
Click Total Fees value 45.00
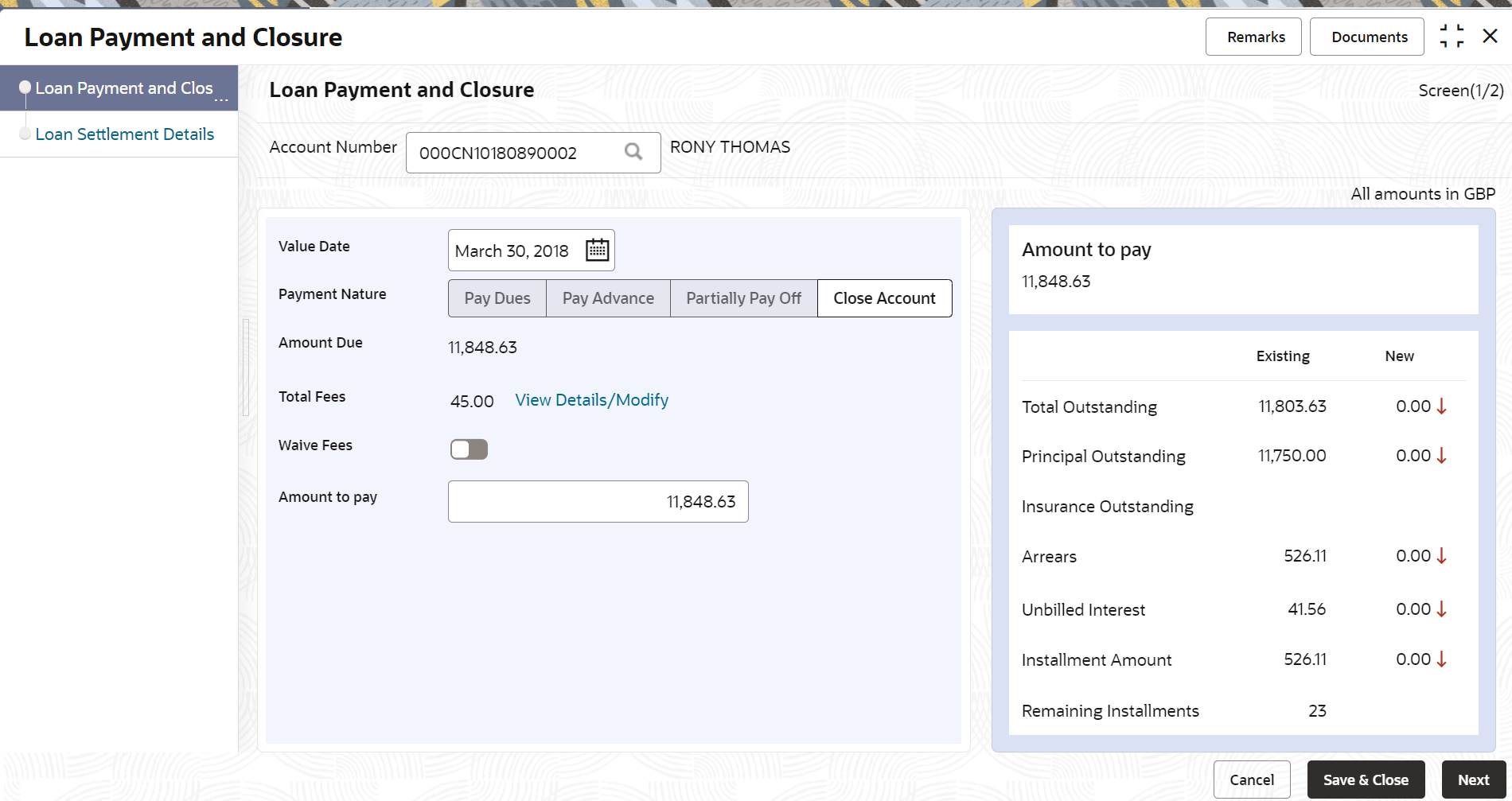point(472,402)
